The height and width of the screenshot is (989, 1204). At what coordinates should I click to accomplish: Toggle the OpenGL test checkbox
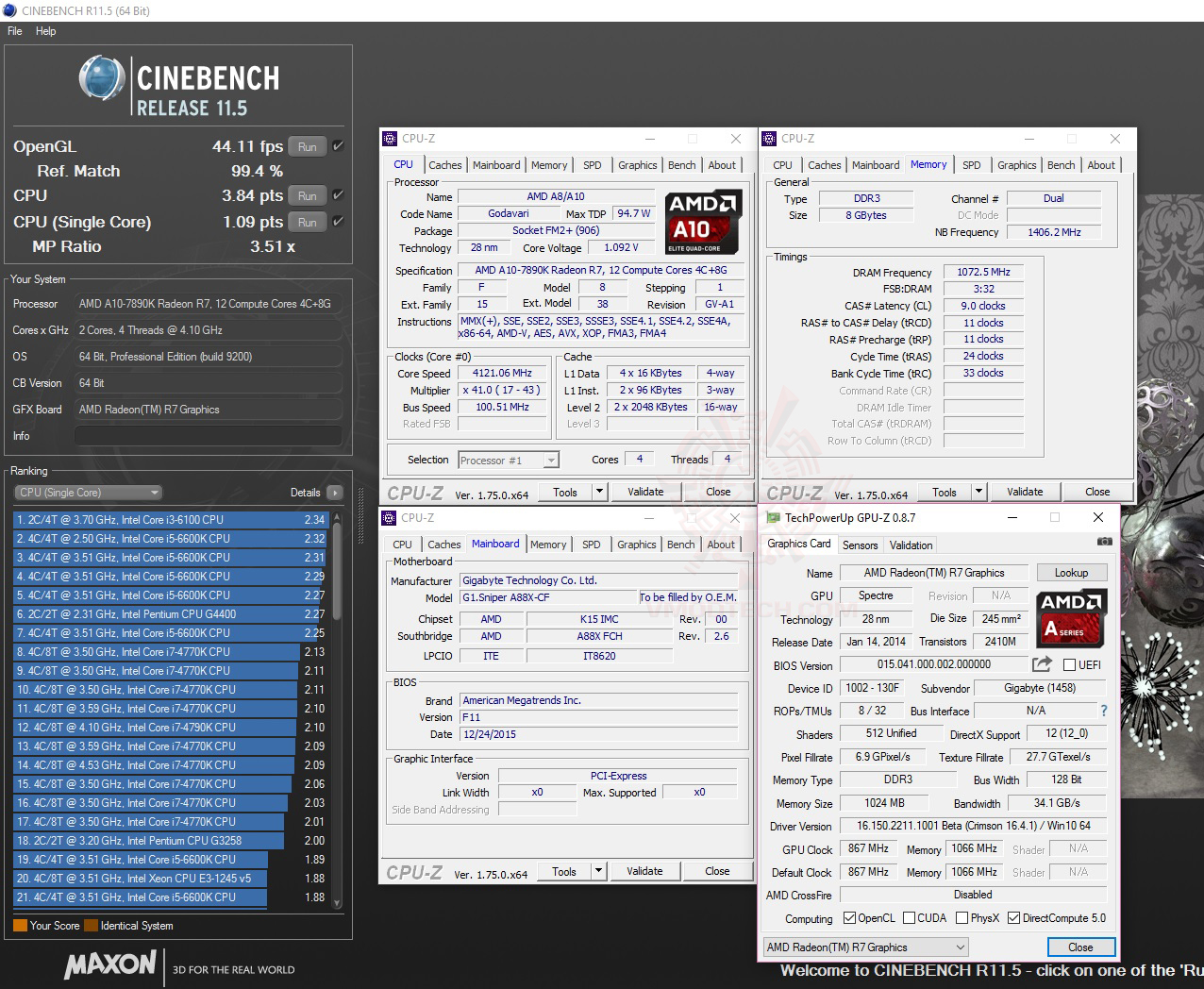338,146
